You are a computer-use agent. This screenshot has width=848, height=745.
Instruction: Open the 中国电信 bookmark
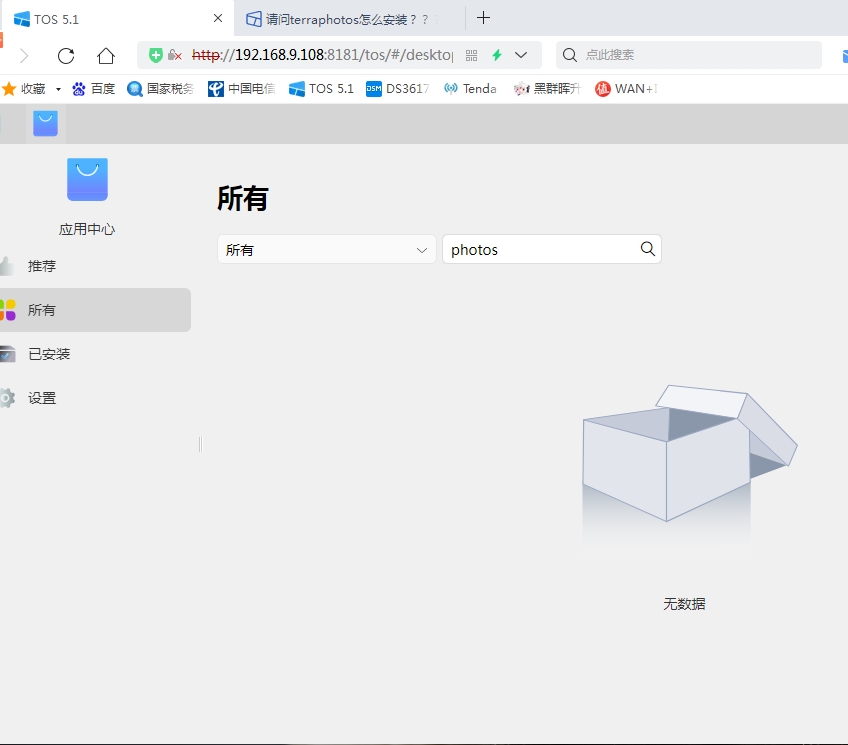242,89
